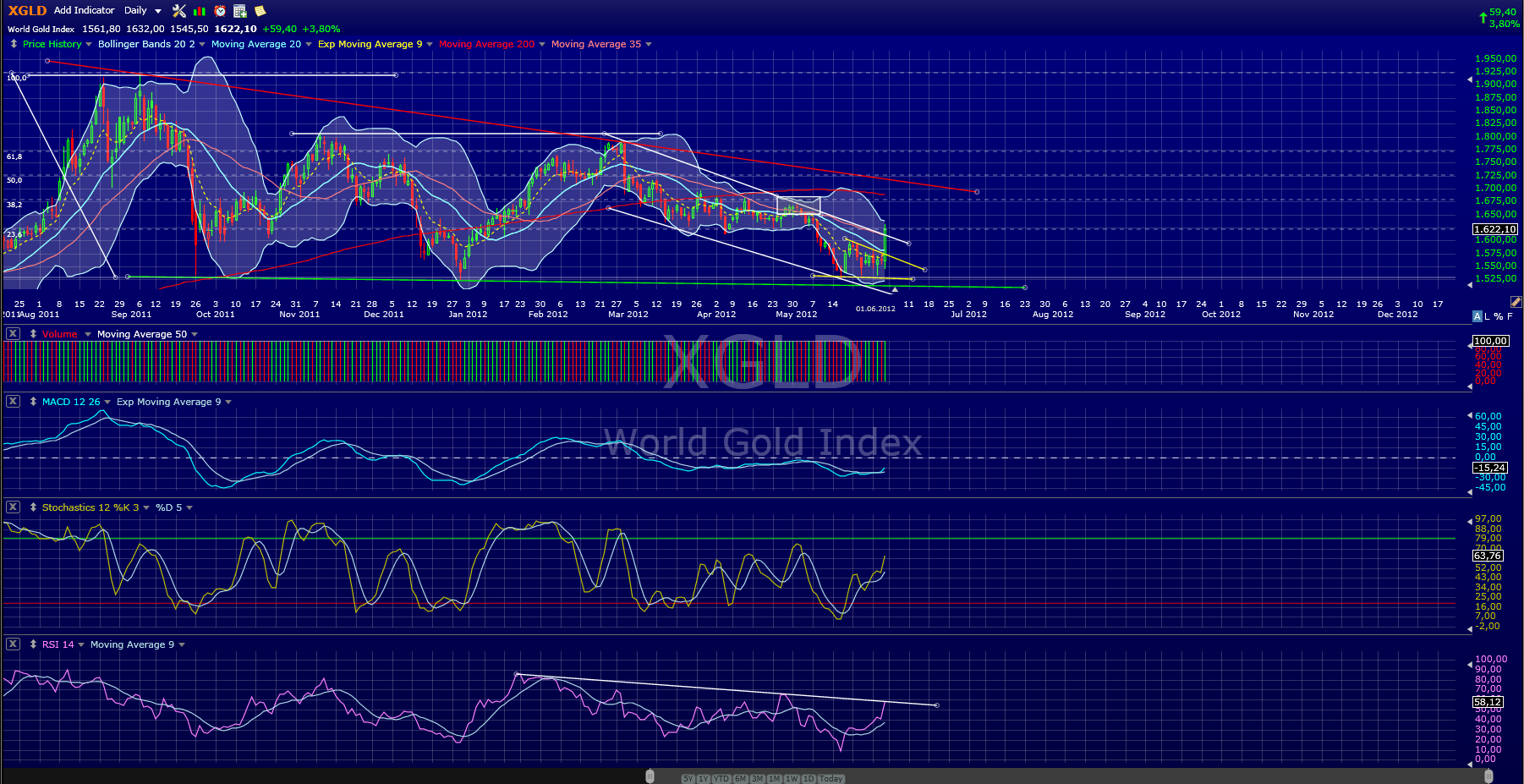1524x784 pixels.
Task: Click the right handle of the time range slider
Action: (1488, 776)
